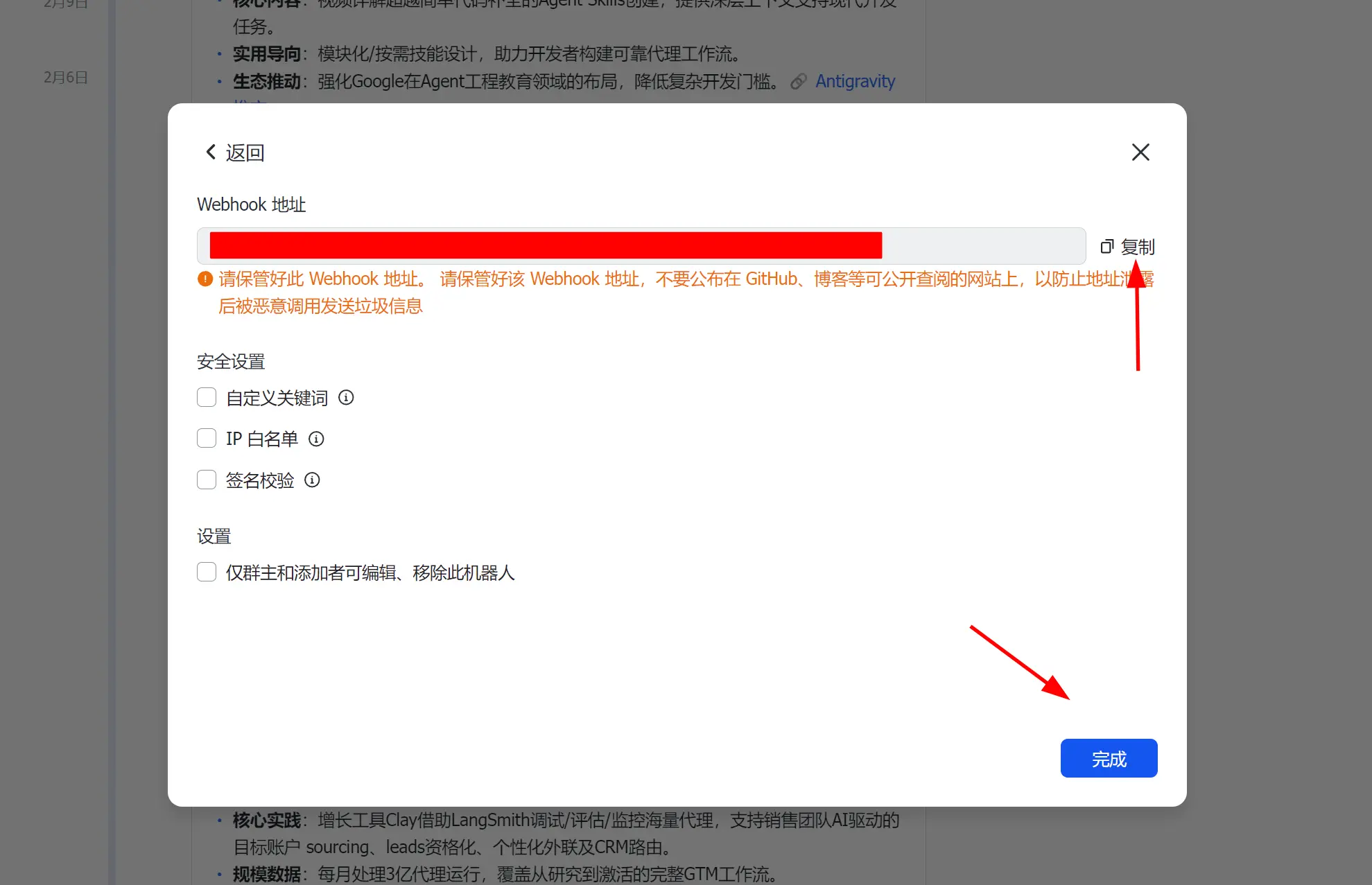Viewport: 1372px width, 885px height.
Task: Click the Webhook address field
Action: point(641,245)
